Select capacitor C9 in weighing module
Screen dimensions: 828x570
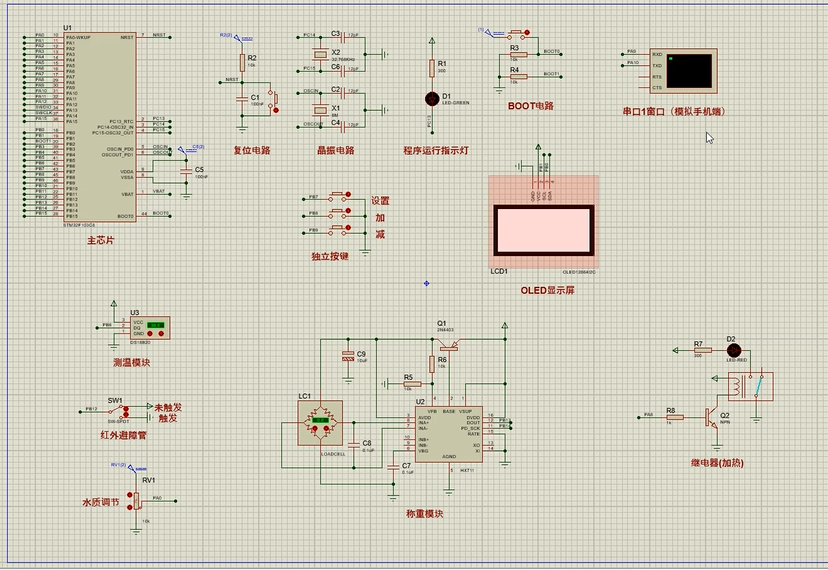[x=347, y=356]
